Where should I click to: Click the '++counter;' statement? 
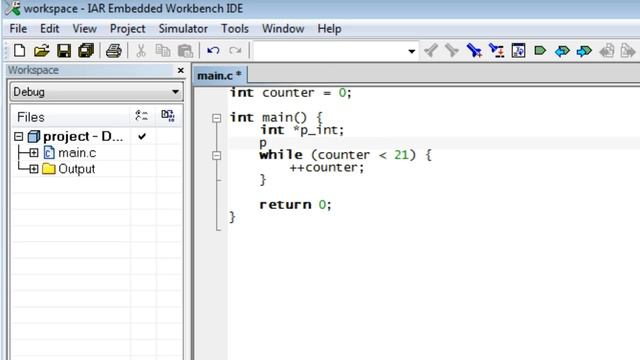tap(327, 168)
